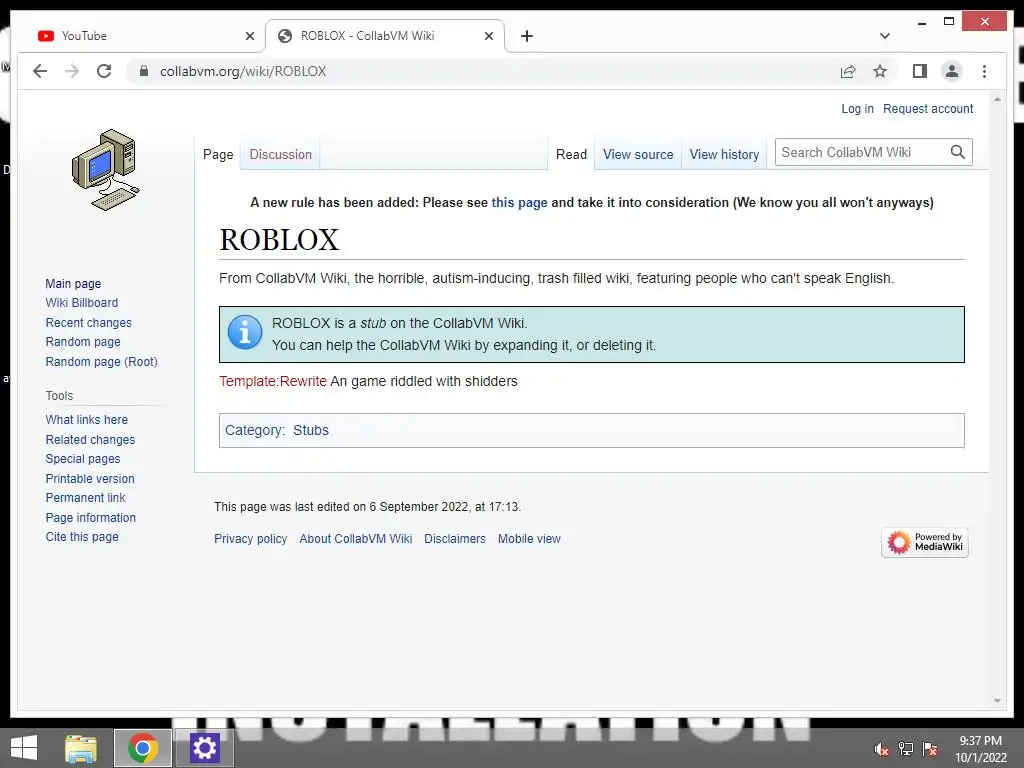Share this page using the share icon

[x=848, y=71]
